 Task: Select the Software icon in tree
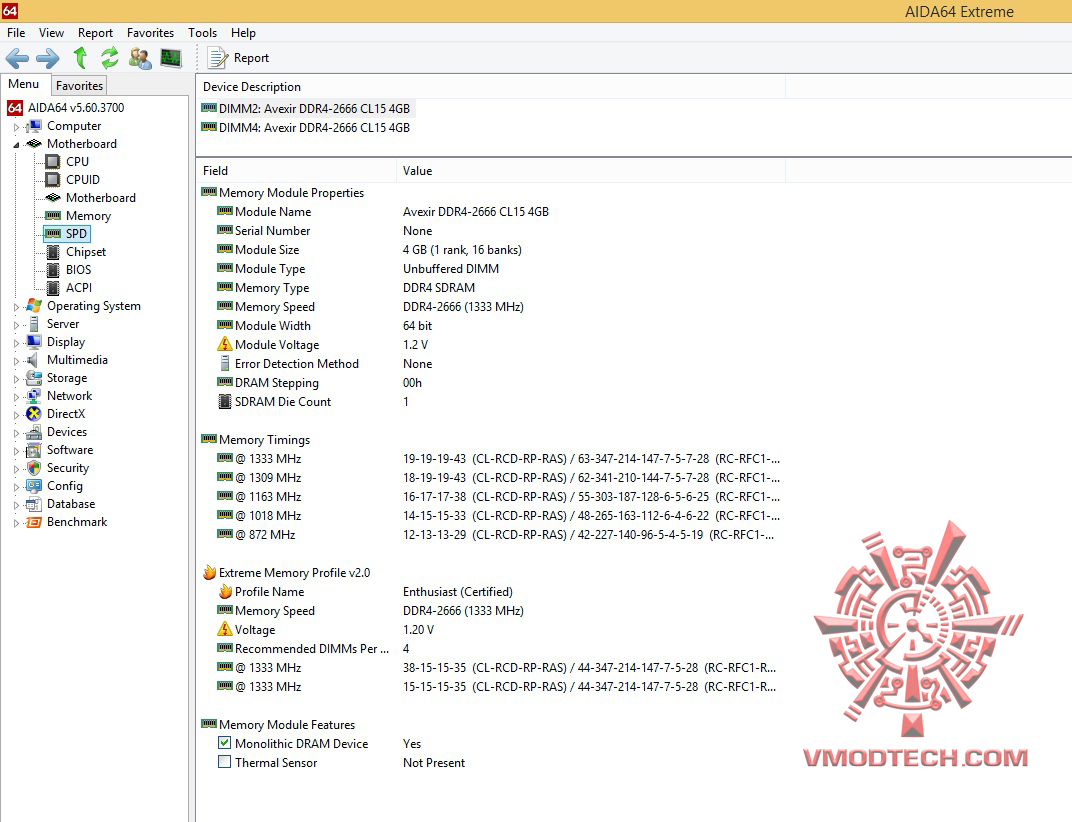[34, 449]
